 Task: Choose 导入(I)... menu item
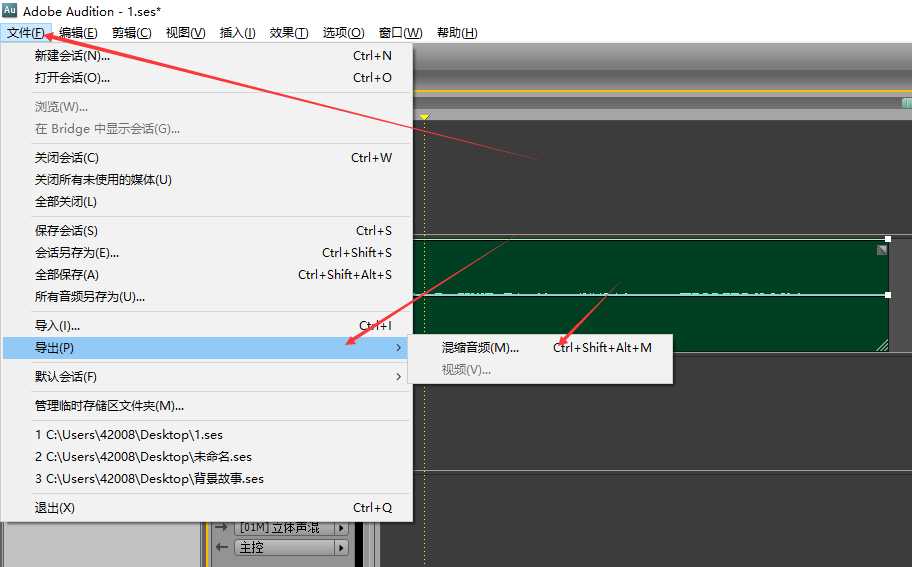click(x=207, y=326)
